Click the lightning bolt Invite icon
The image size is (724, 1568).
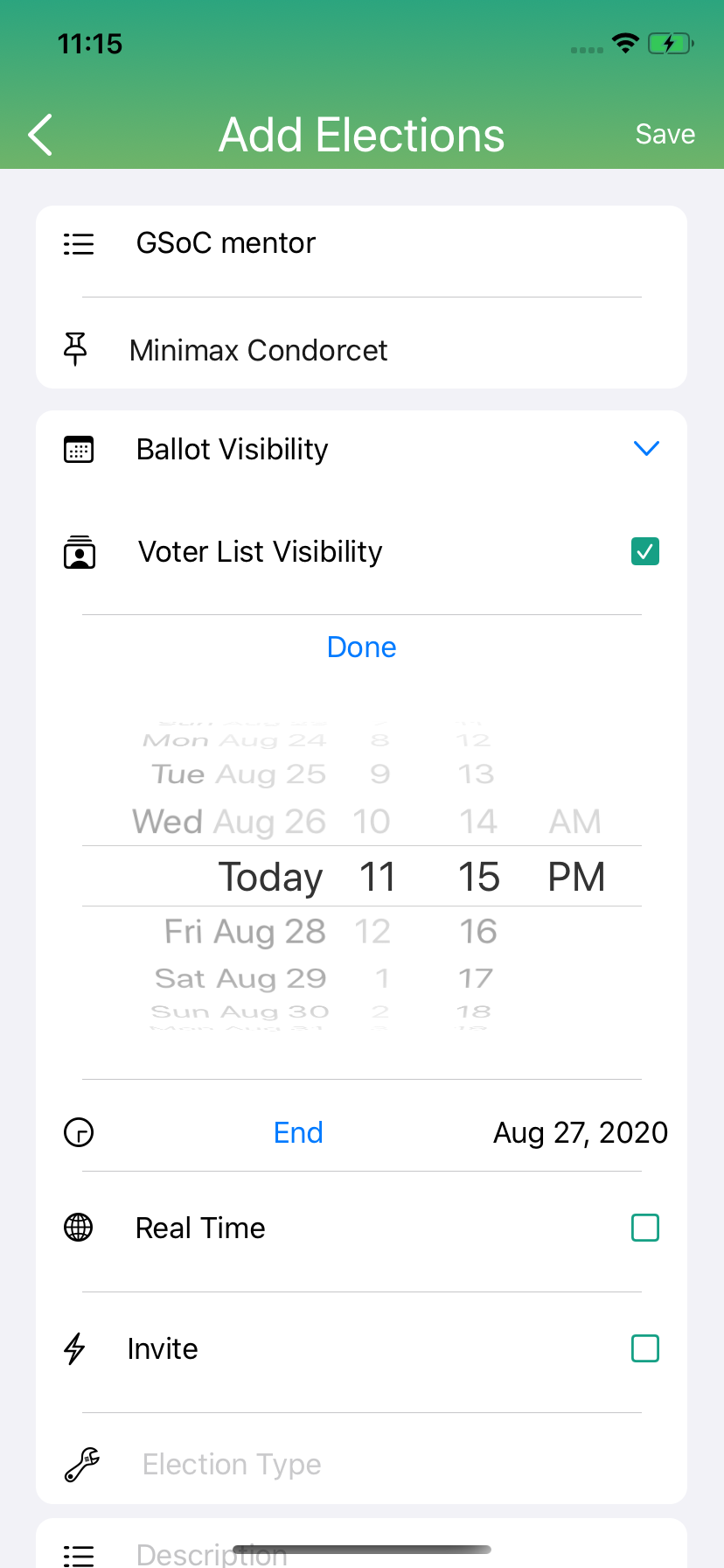[x=75, y=1348]
